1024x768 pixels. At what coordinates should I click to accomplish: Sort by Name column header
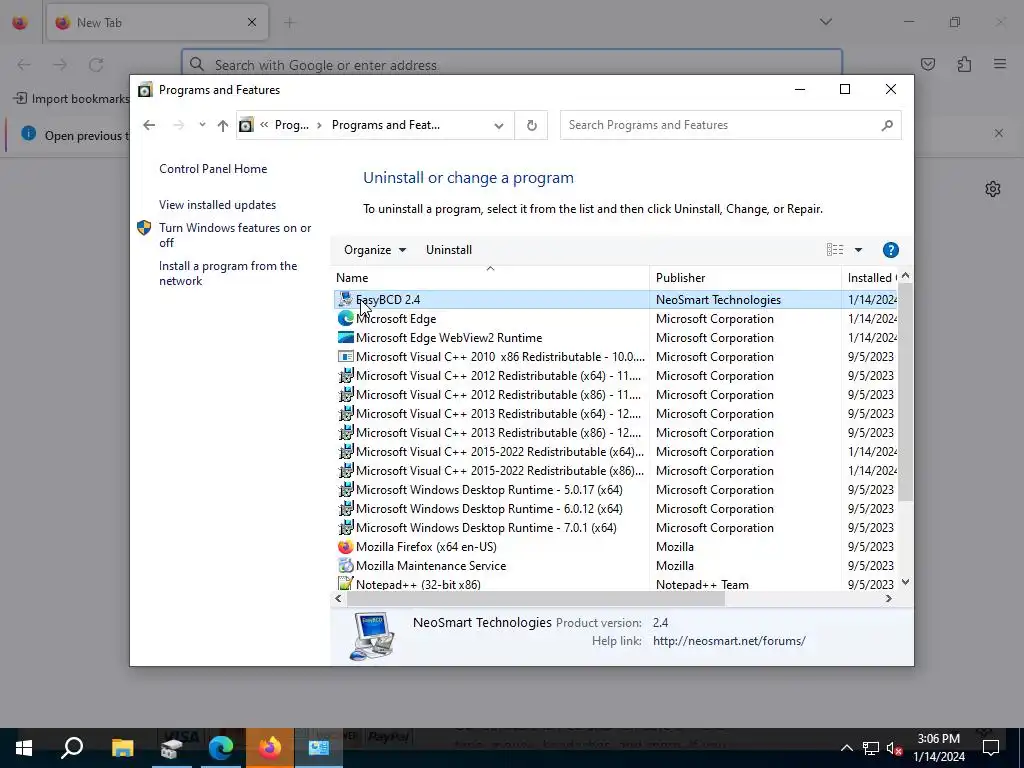pyautogui.click(x=490, y=278)
